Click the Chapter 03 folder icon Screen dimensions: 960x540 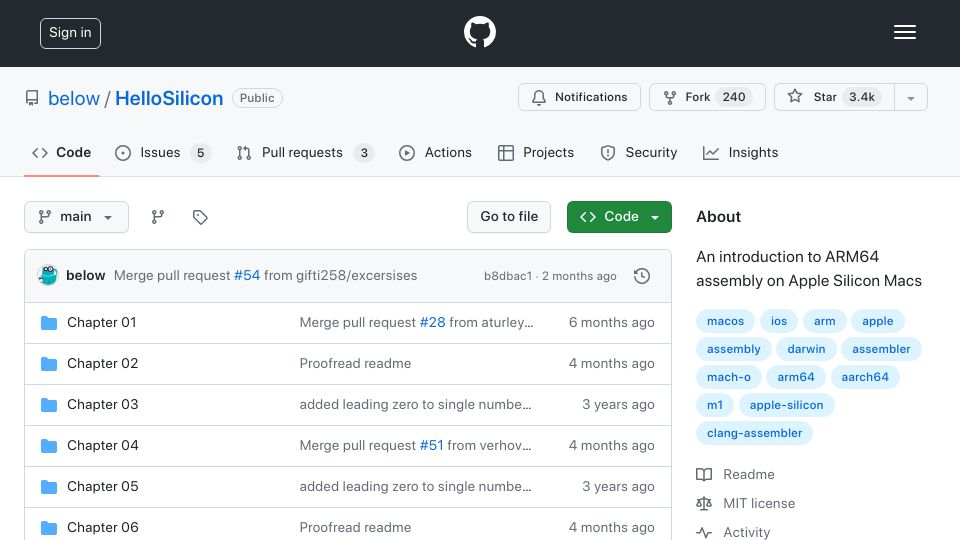point(49,405)
